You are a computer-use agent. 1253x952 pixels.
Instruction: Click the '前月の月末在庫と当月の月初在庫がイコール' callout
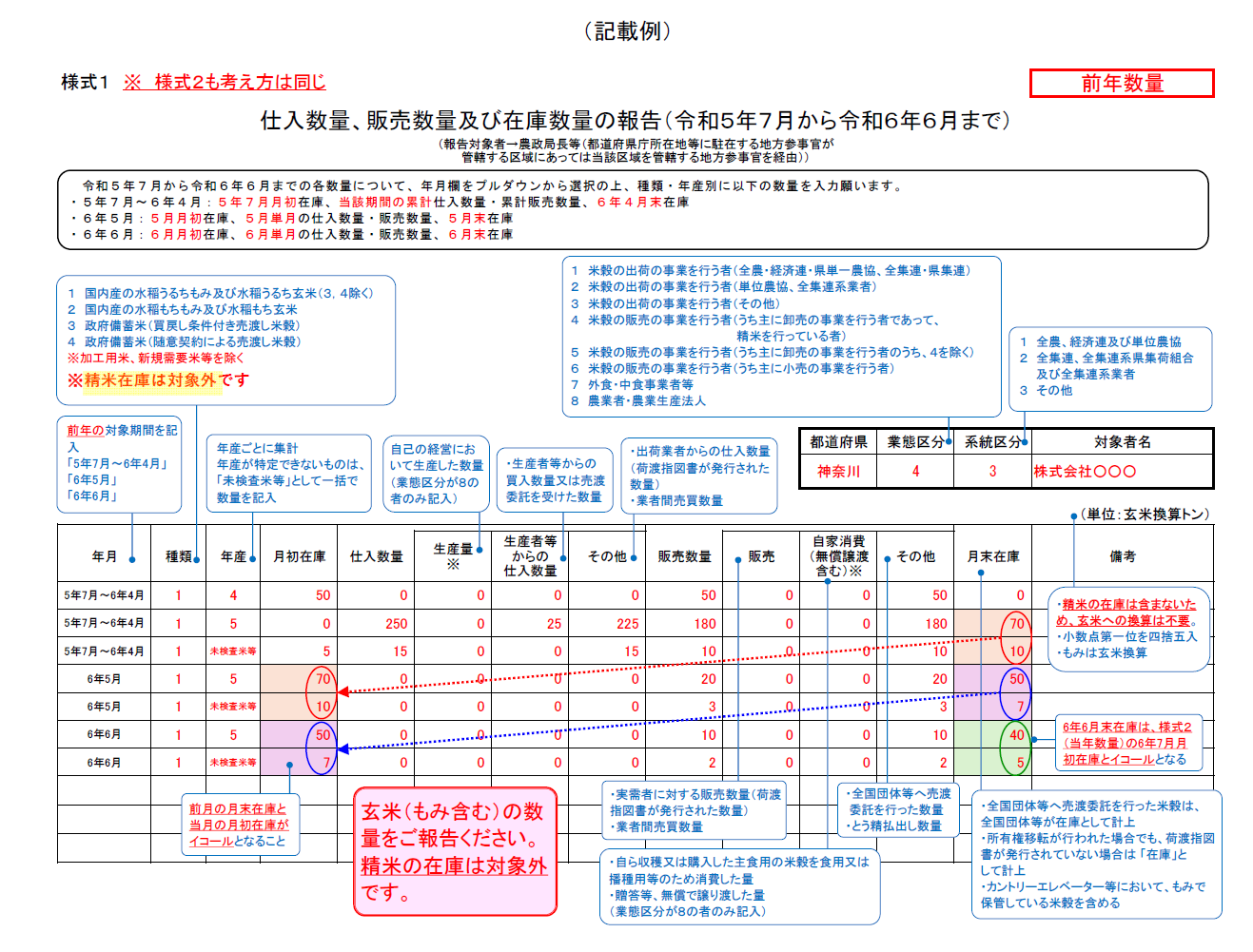[240, 825]
